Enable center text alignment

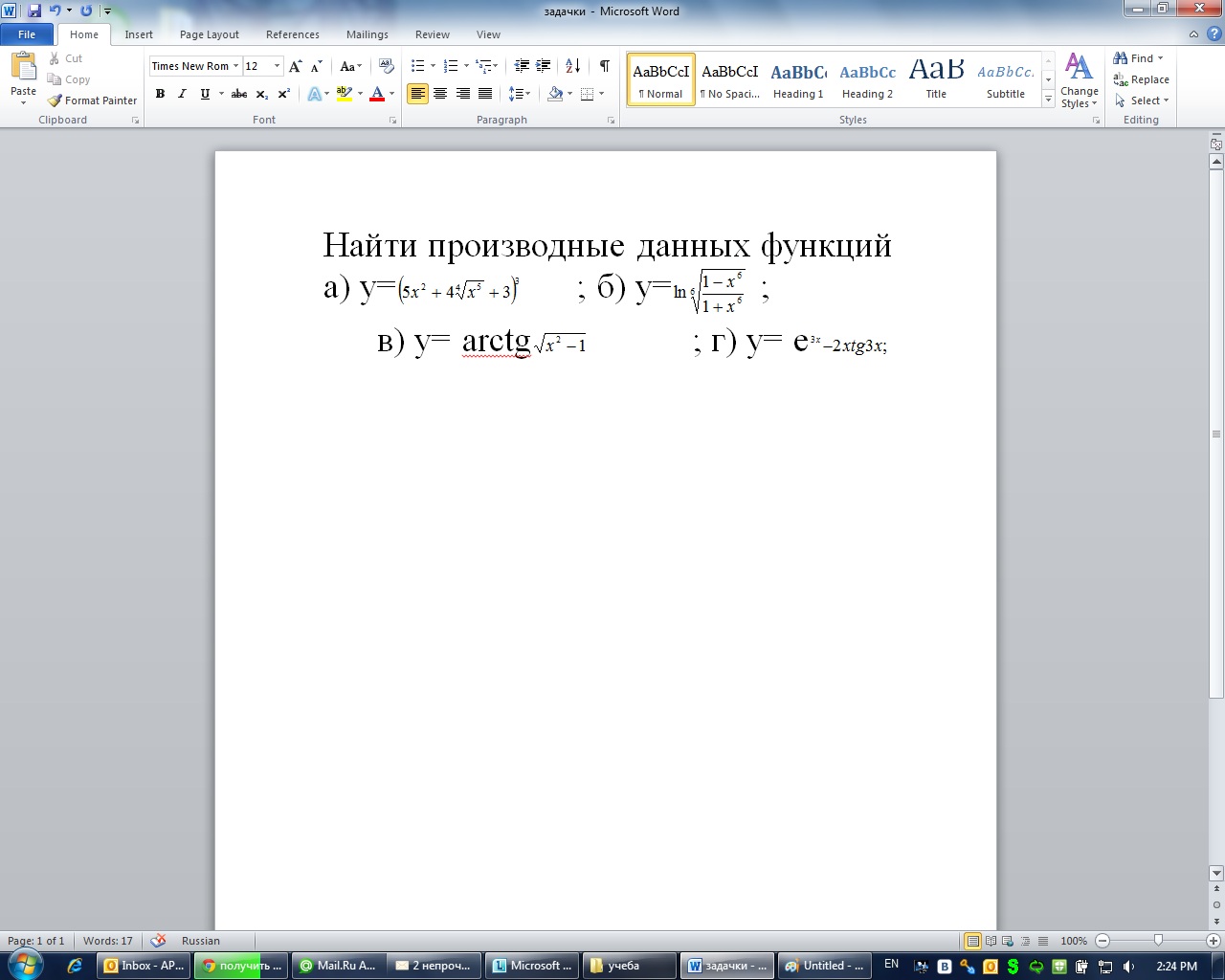(439, 94)
